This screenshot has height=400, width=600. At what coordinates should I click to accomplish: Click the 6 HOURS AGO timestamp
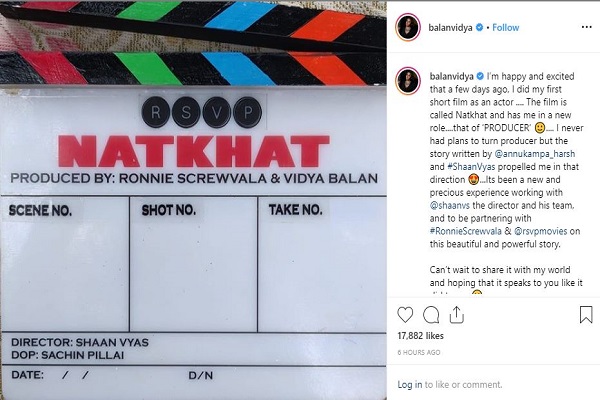pos(419,352)
